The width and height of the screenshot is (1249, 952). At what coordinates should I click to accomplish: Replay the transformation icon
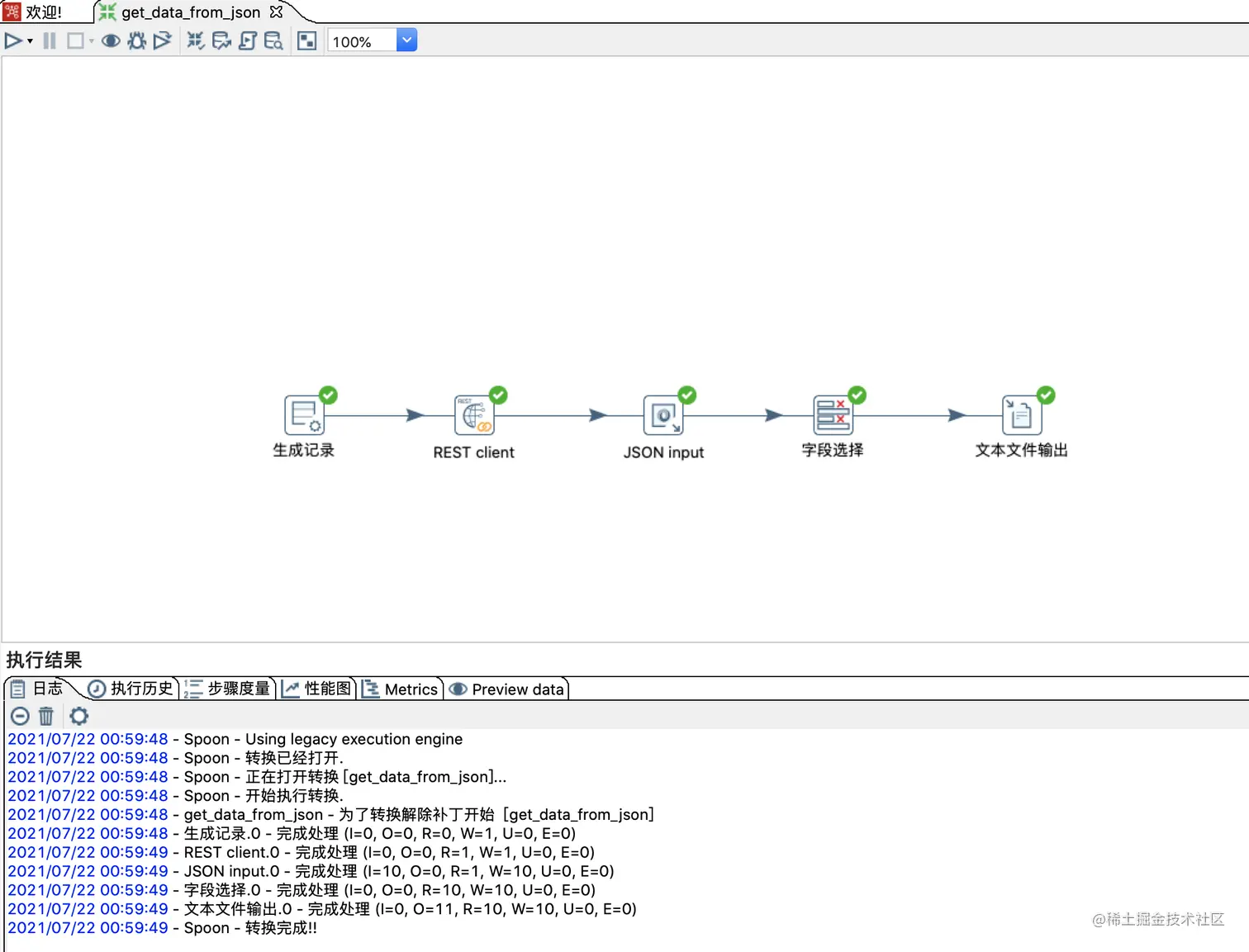[x=163, y=40]
